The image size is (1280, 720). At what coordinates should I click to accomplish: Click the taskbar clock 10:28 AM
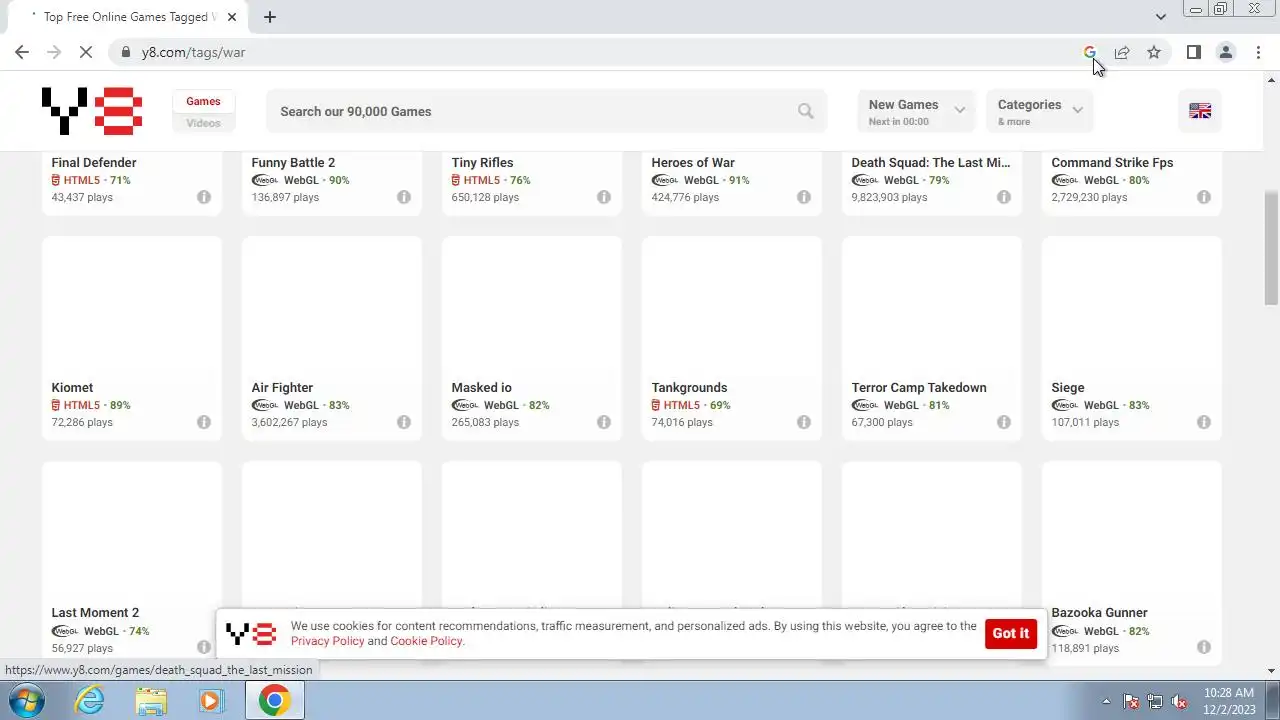click(1229, 693)
